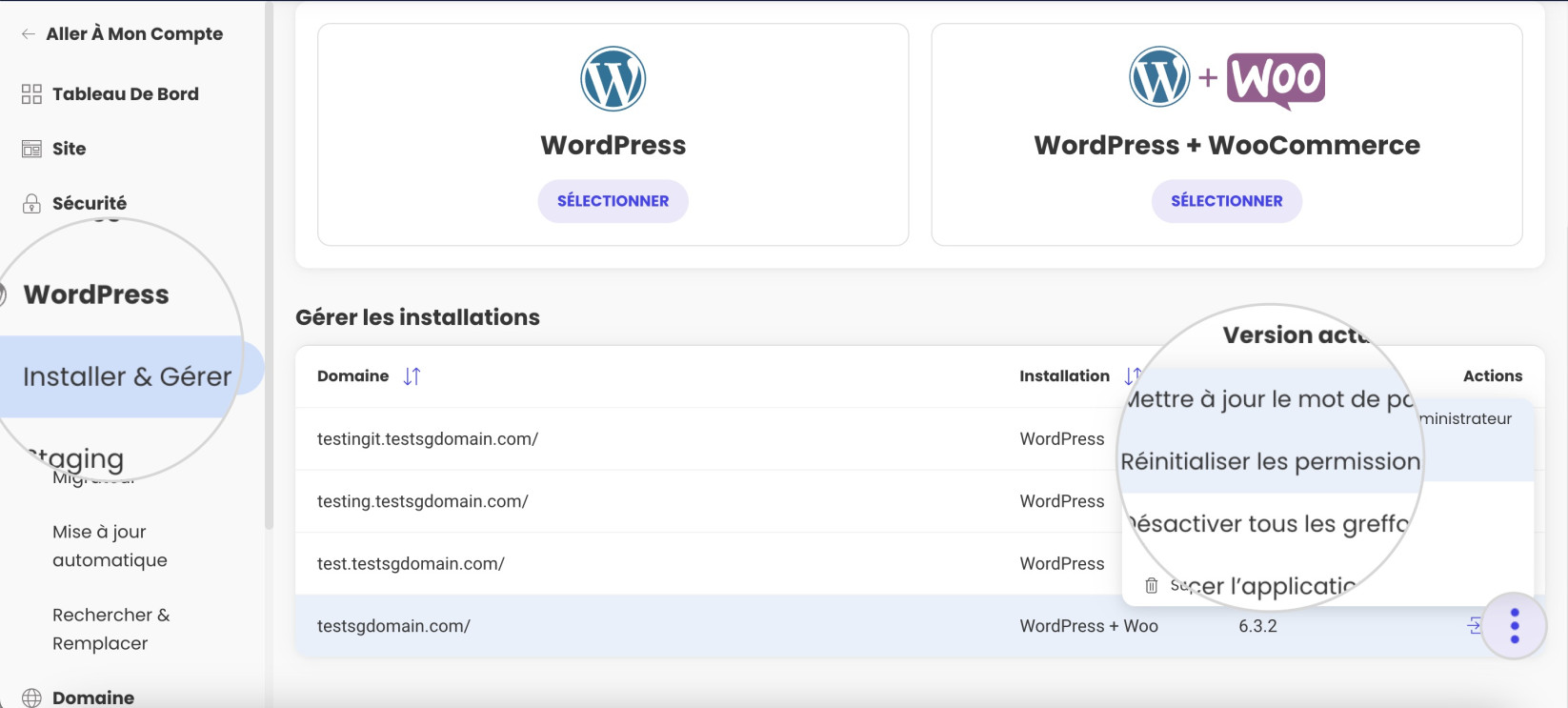Click the Site layout icon

[x=31, y=149]
